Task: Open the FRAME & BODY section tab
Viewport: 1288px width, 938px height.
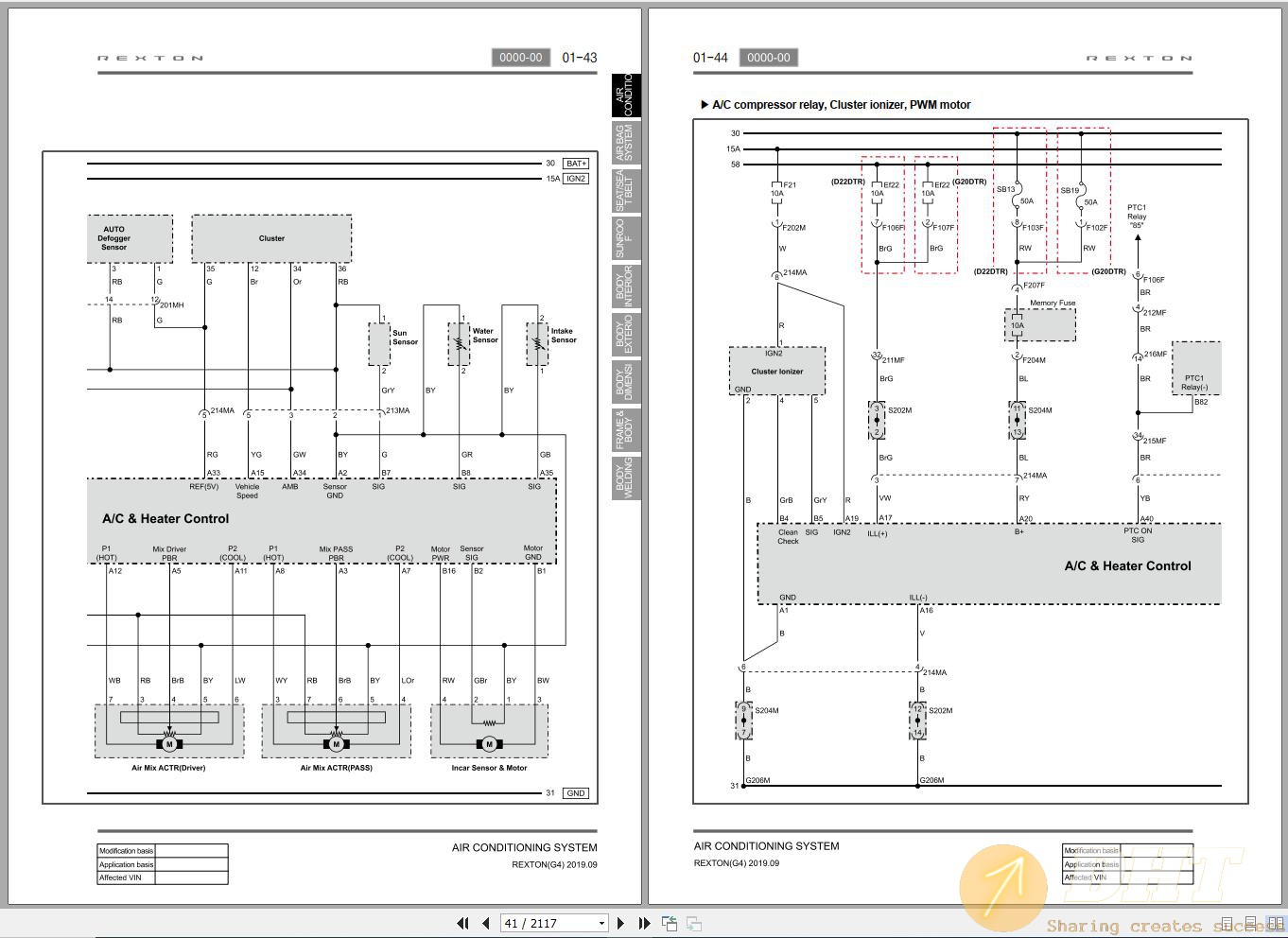Action: pos(626,430)
